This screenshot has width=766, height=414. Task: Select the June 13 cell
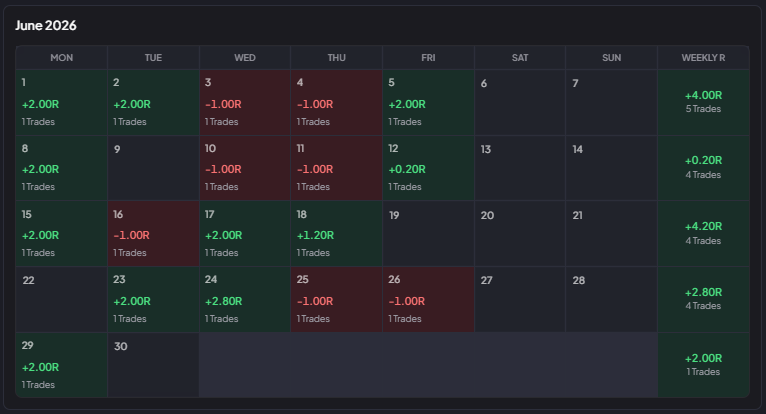520,168
